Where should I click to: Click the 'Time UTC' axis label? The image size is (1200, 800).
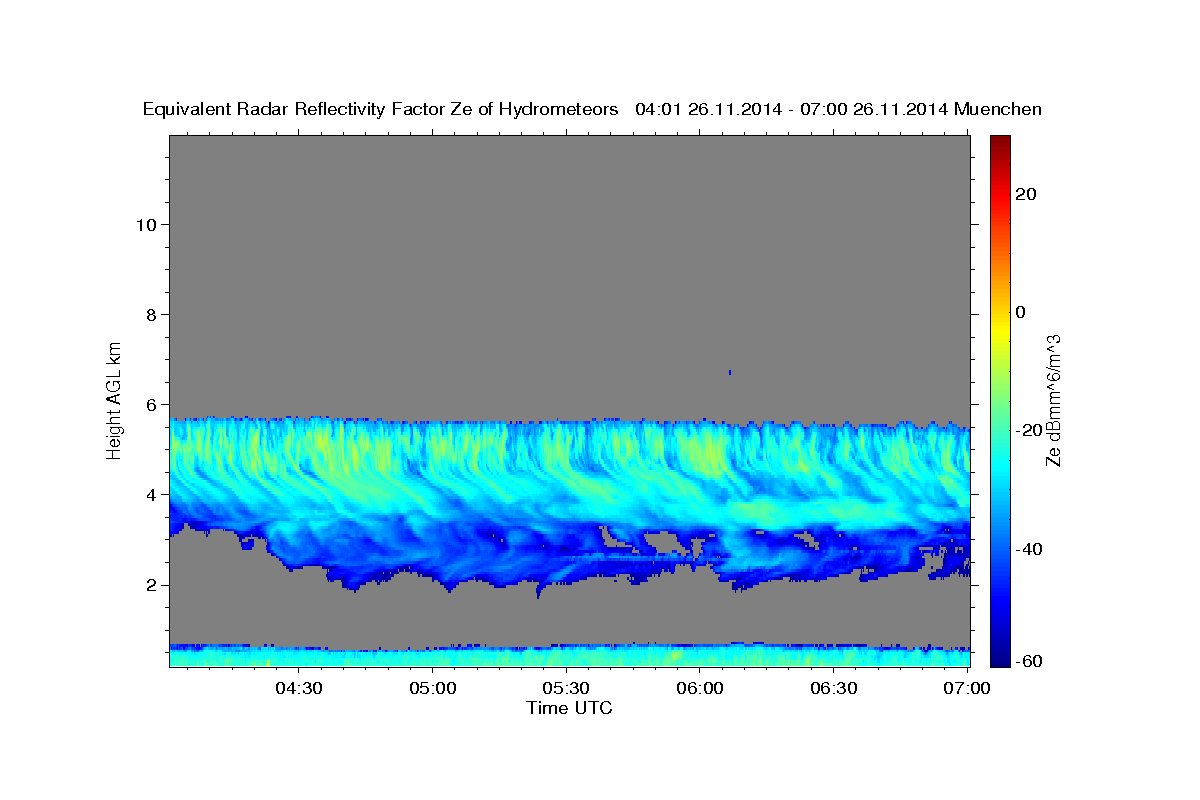[569, 708]
